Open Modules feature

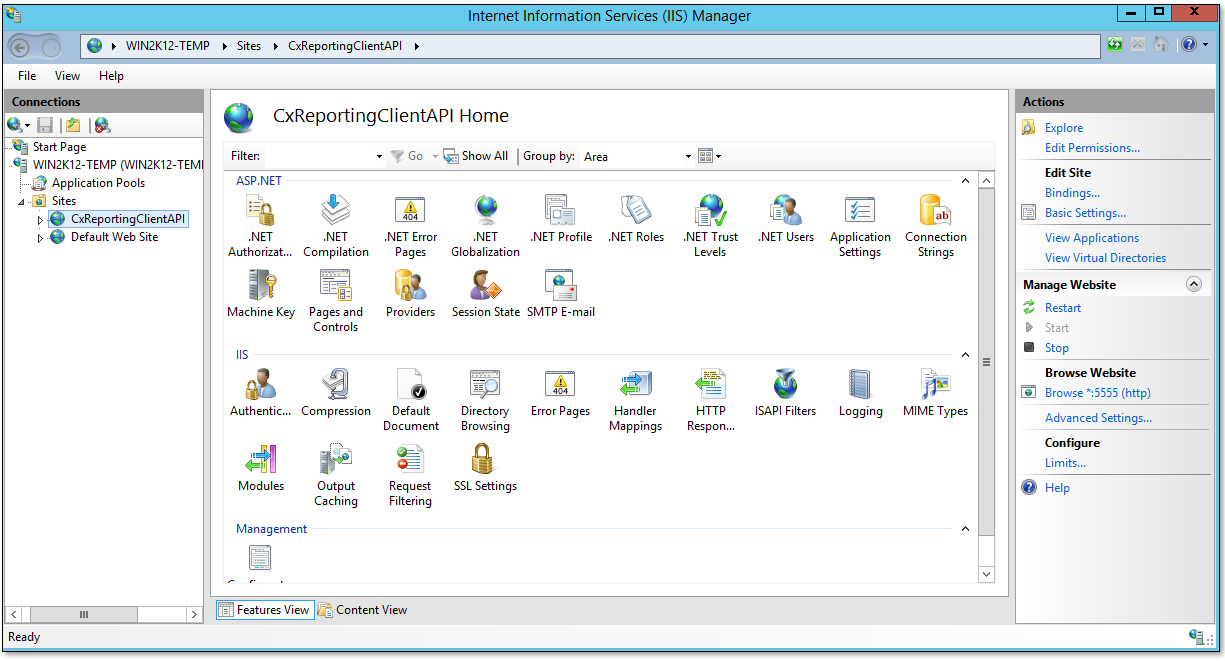point(260,468)
